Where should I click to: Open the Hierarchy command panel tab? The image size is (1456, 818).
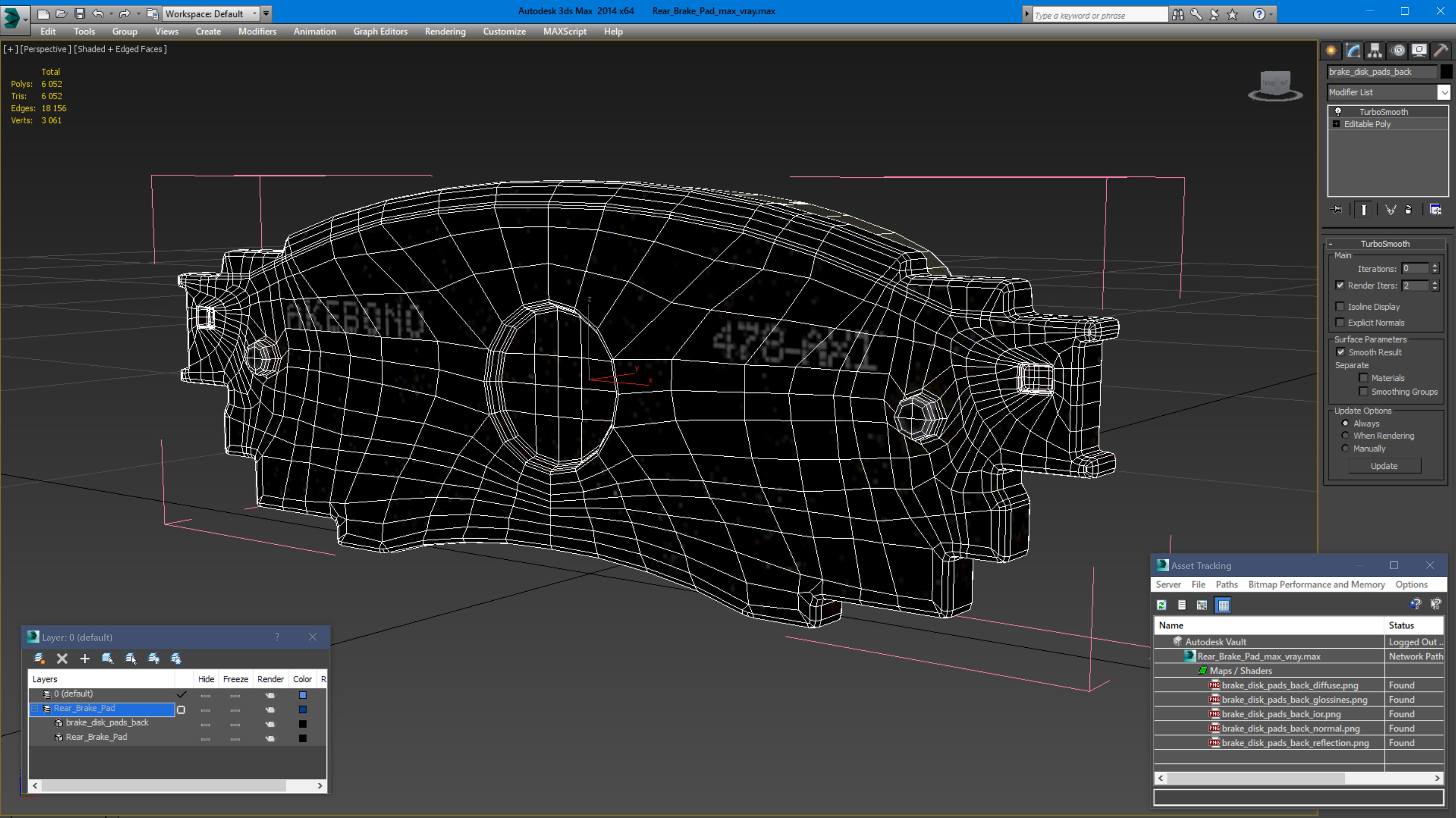tap(1375, 51)
